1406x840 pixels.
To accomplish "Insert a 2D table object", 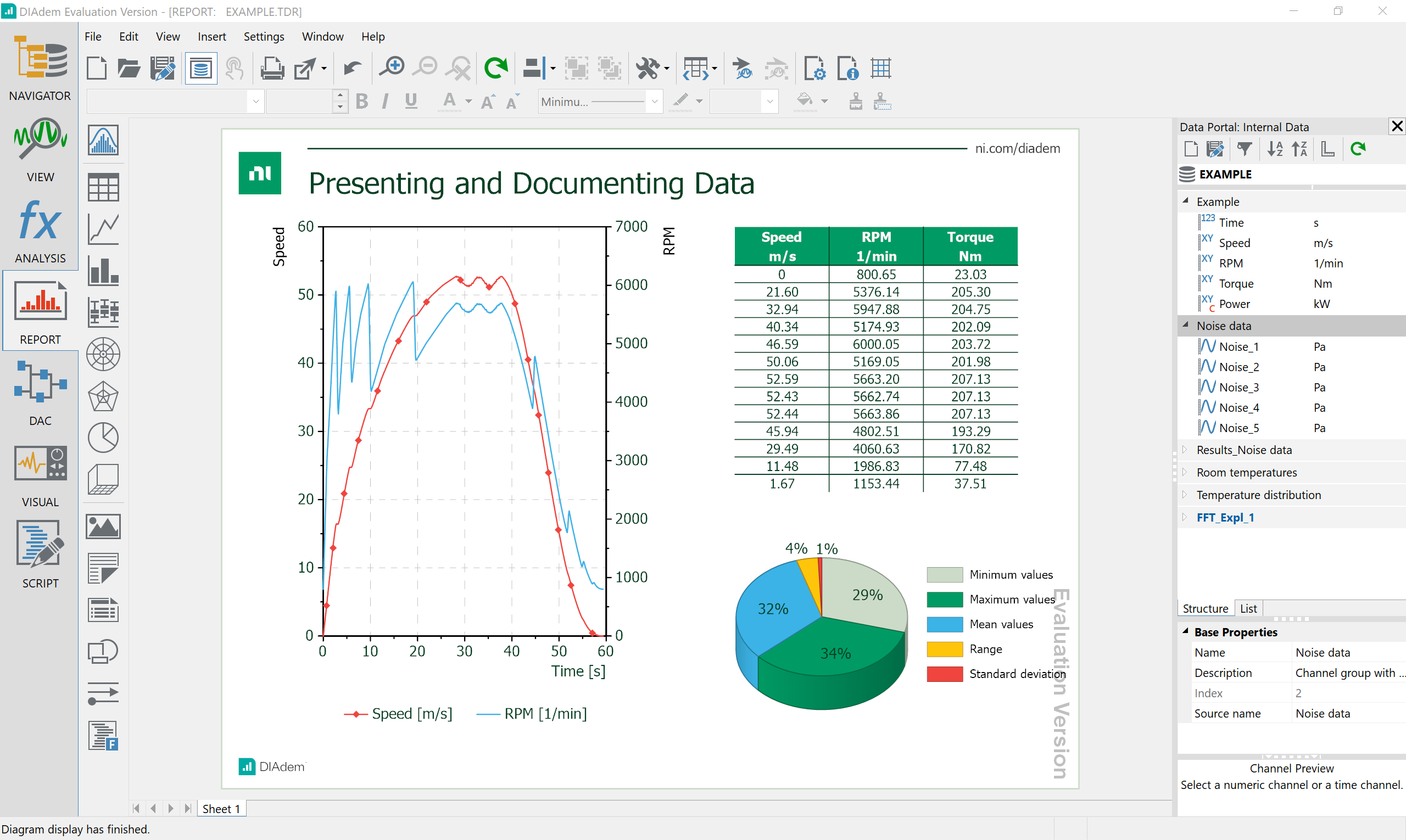I will [x=103, y=187].
